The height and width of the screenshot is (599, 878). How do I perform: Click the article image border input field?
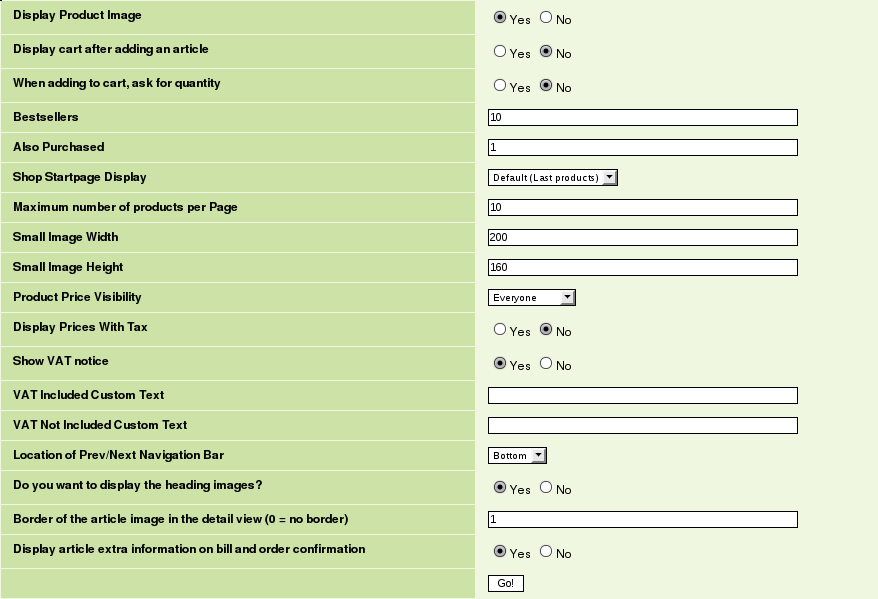(642, 520)
